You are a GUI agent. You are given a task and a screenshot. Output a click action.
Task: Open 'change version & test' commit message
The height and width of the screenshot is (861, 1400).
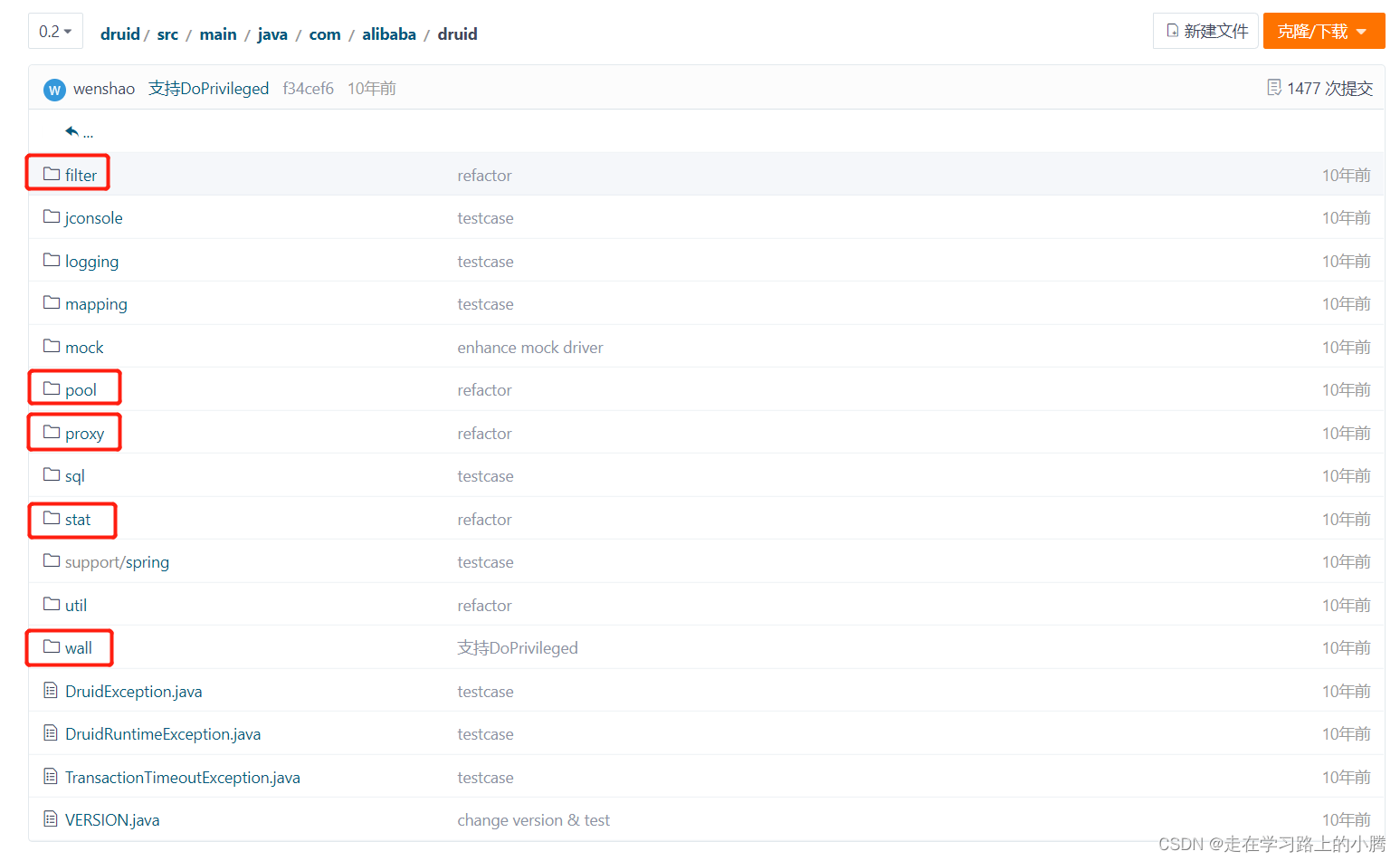tap(534, 820)
